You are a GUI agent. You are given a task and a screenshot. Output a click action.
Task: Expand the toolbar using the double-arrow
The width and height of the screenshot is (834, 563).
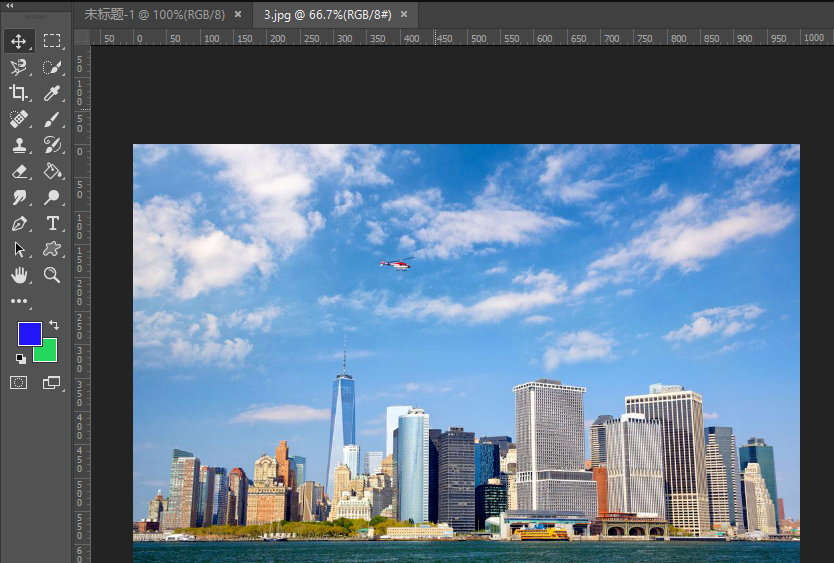click(x=10, y=5)
